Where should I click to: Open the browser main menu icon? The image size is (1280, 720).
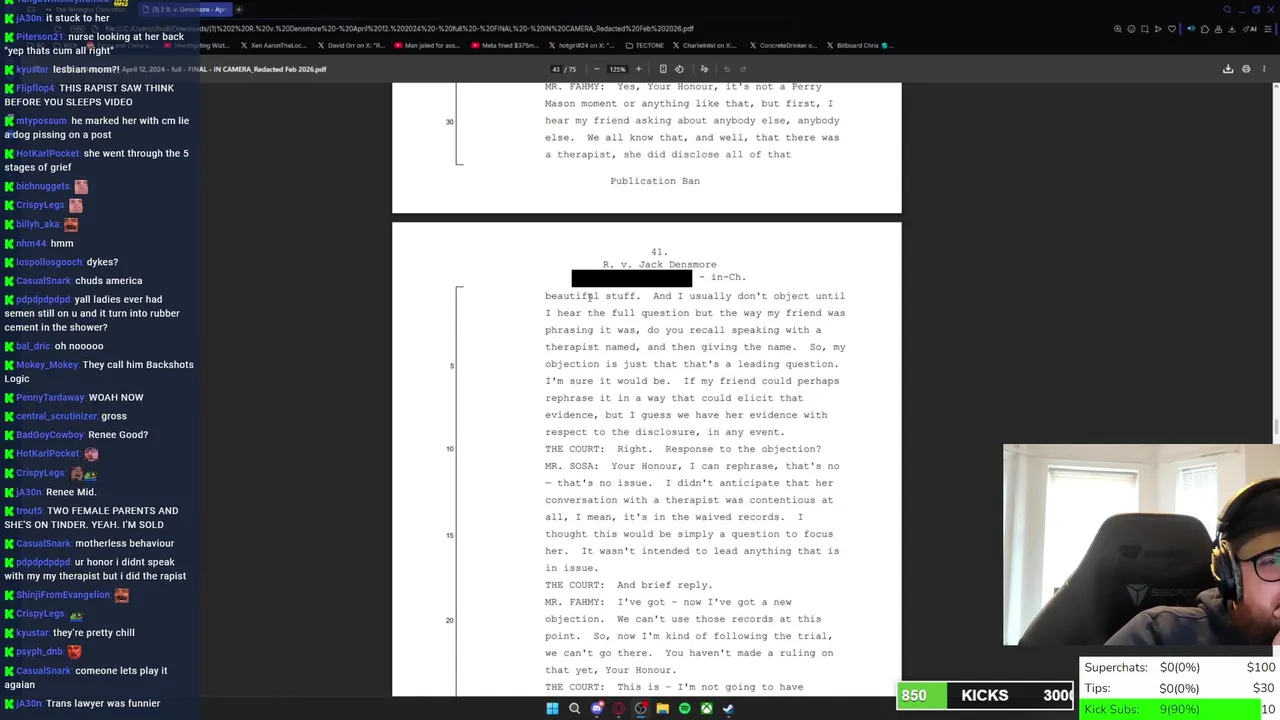pos(1268,29)
